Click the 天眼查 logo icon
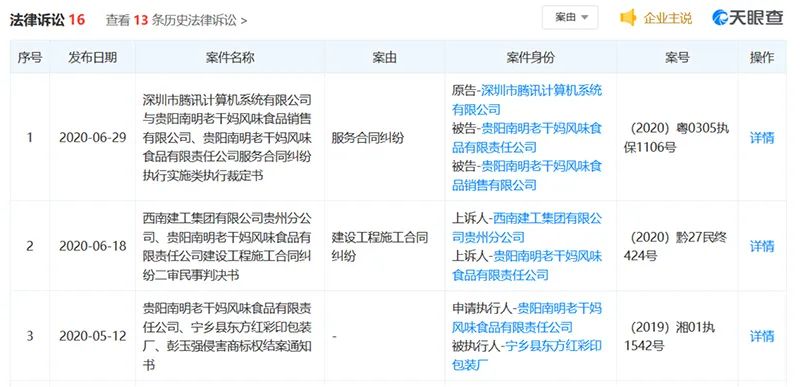 (x=719, y=18)
